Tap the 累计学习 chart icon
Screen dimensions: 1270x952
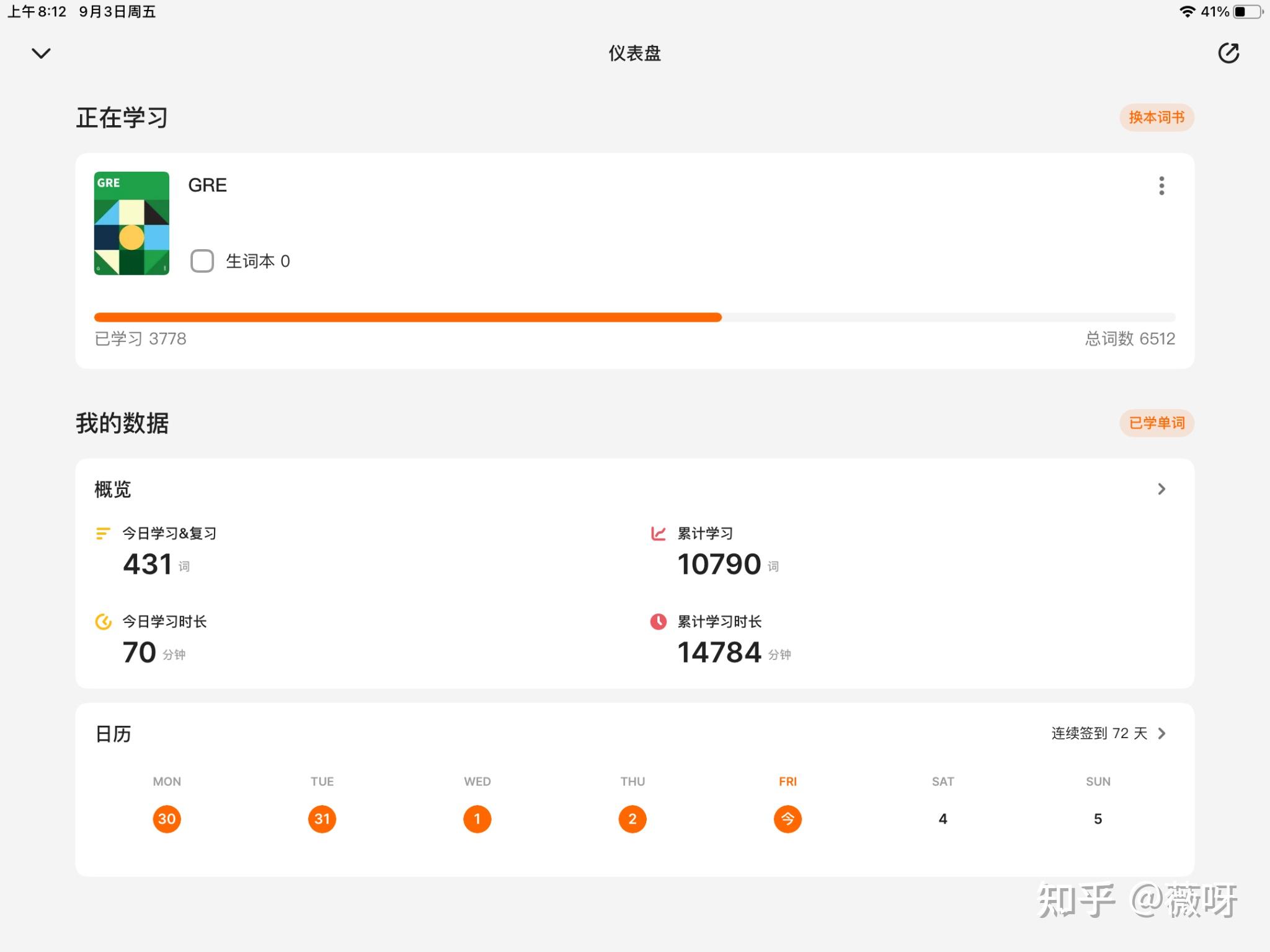point(658,533)
